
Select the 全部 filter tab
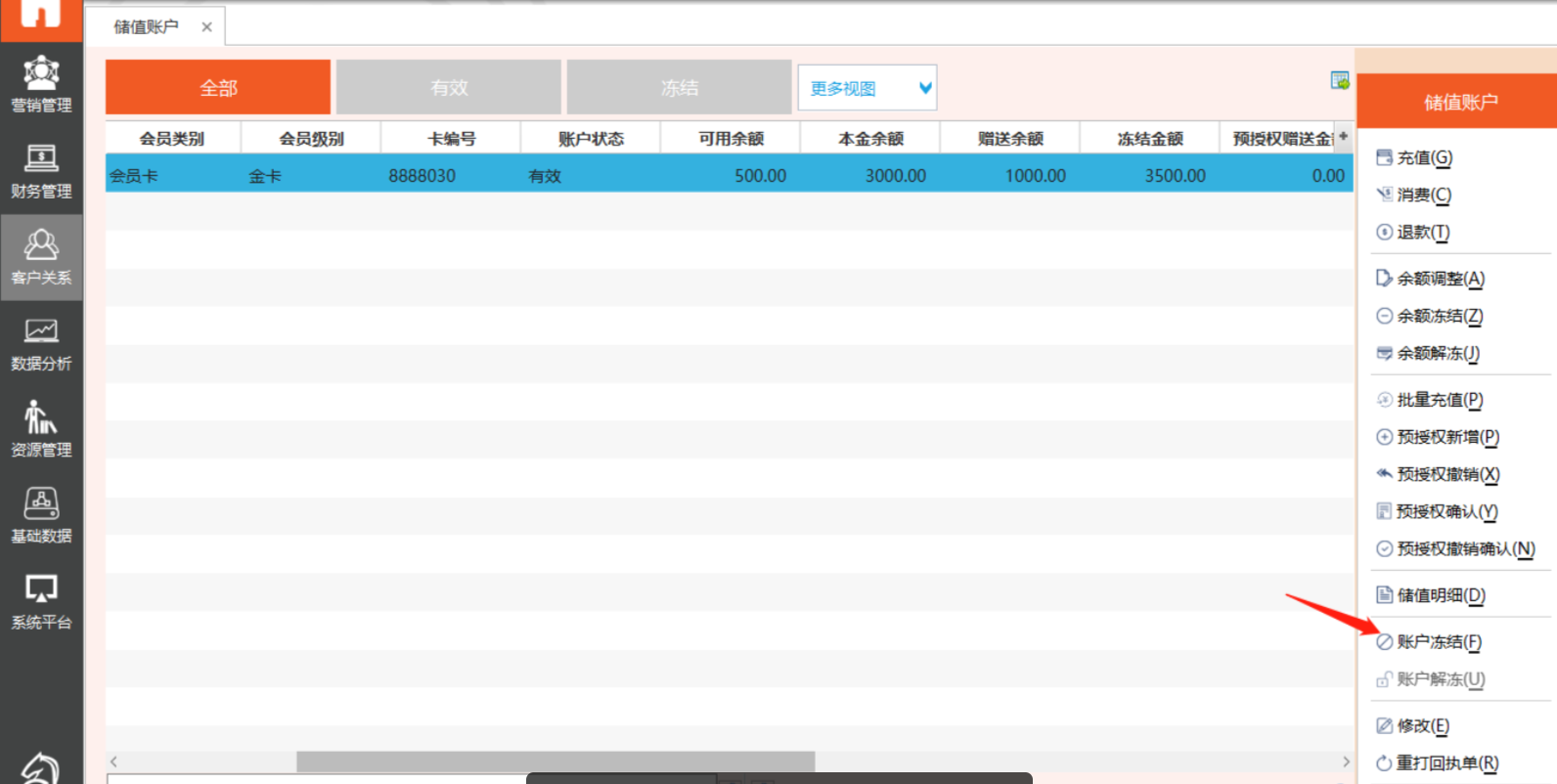pos(218,88)
